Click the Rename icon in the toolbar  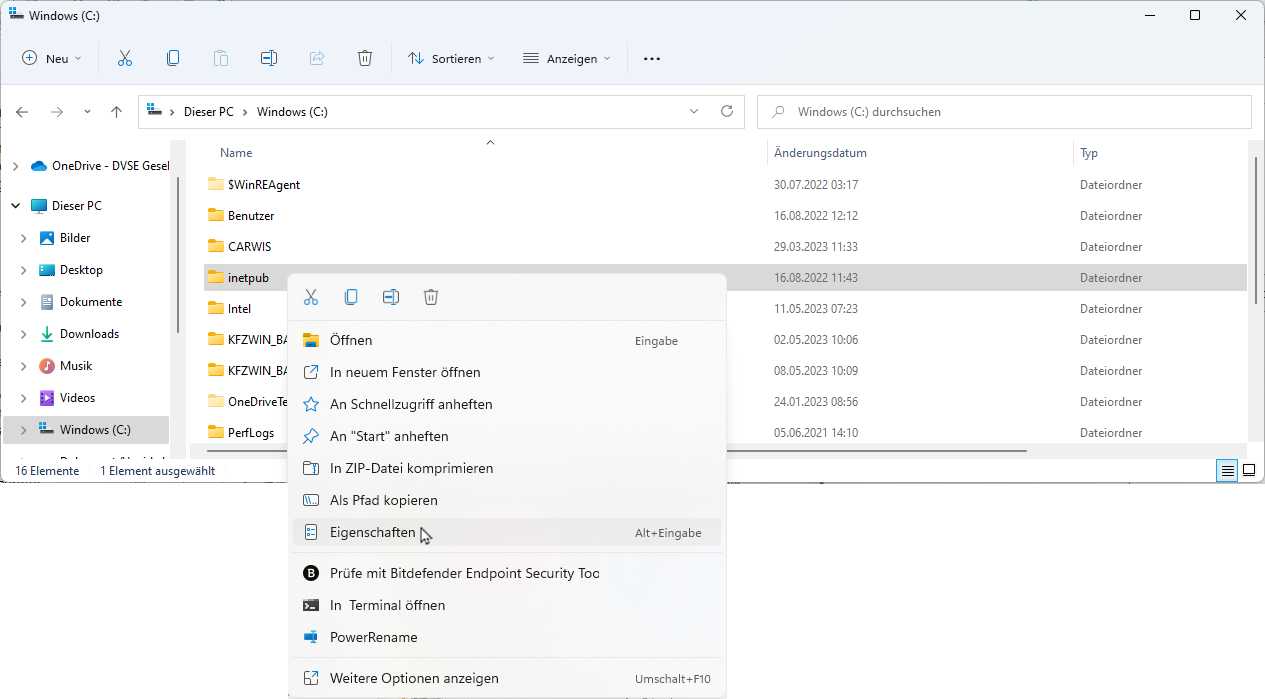point(269,59)
